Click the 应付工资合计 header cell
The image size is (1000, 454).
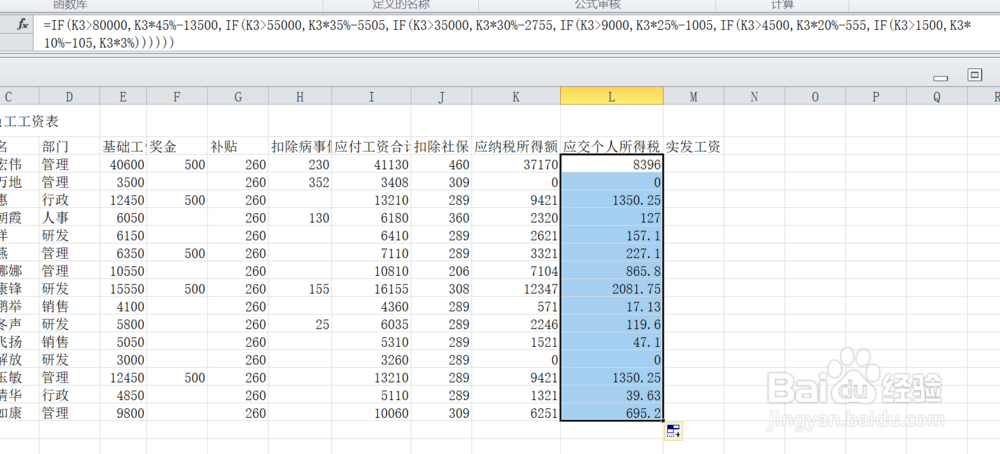tap(371, 147)
